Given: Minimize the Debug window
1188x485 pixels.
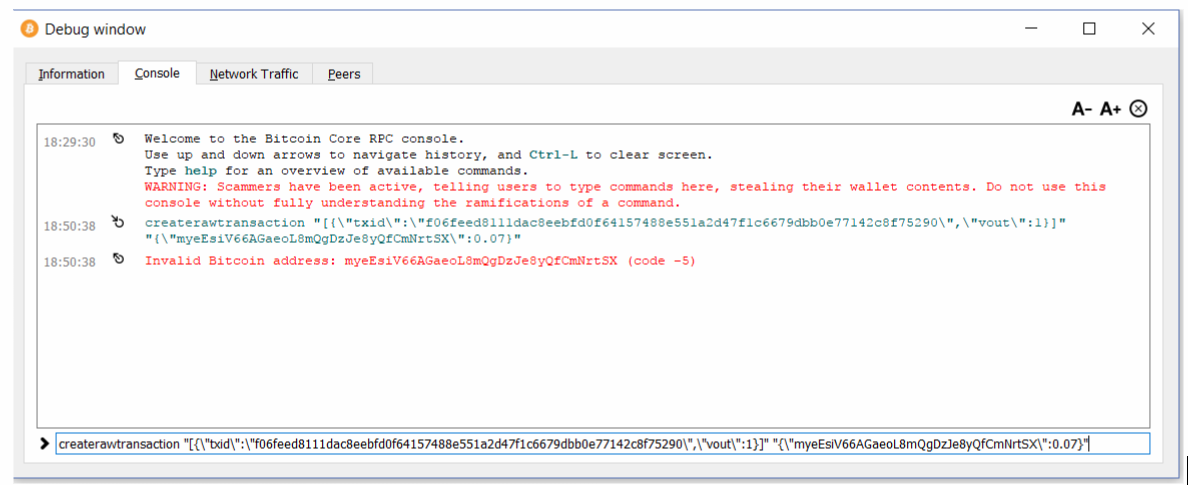Looking at the screenshot, I should point(1030,29).
